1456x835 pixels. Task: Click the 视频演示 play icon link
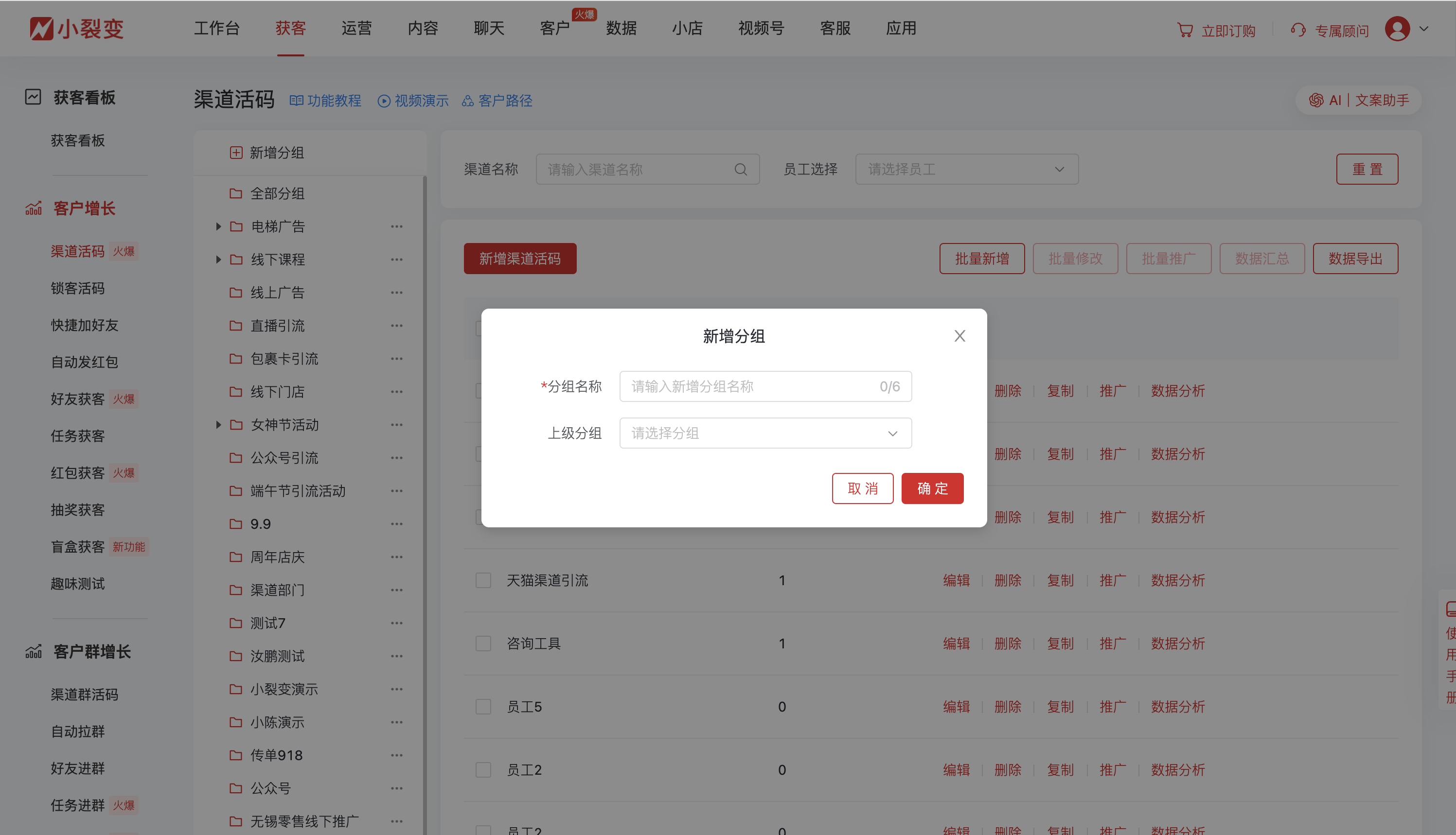384,101
